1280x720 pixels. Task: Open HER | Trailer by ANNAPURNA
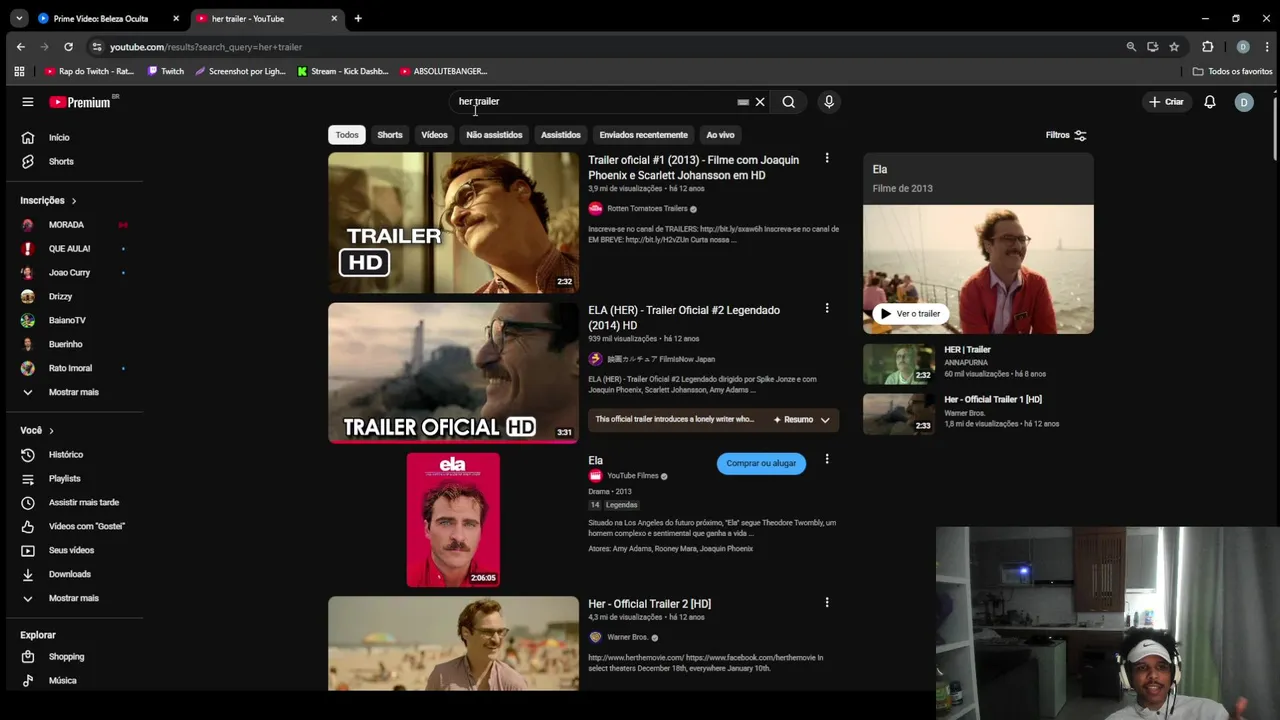tap(967, 350)
